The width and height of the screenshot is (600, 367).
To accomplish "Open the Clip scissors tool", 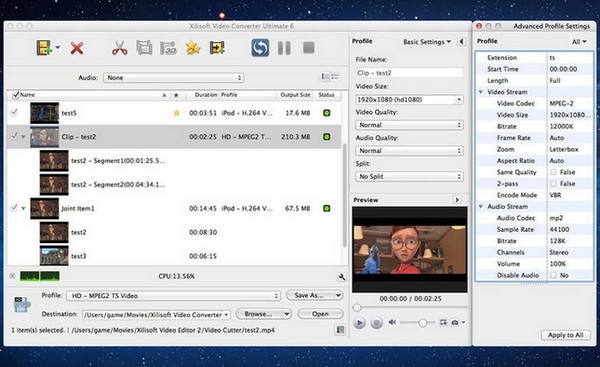I will click(x=119, y=48).
